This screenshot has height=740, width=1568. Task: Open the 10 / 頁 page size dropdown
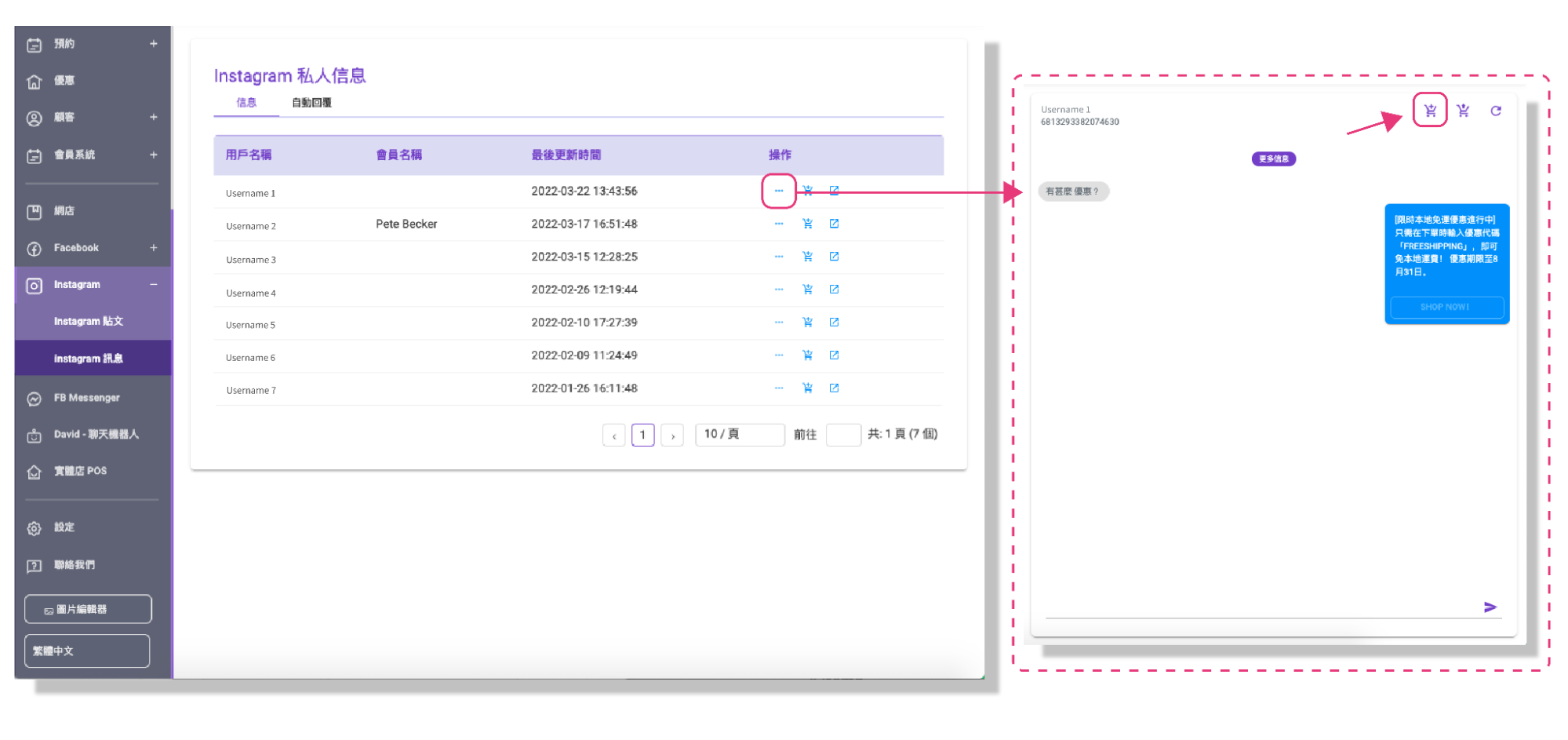740,435
